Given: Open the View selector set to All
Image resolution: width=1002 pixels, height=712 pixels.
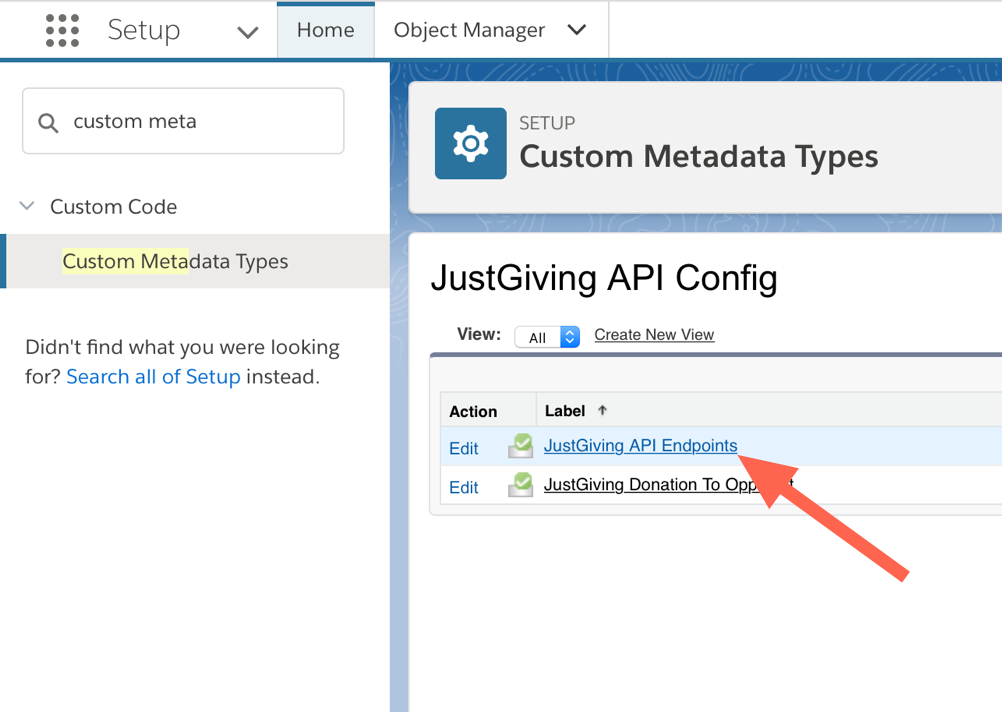Looking at the screenshot, I should (x=547, y=337).
